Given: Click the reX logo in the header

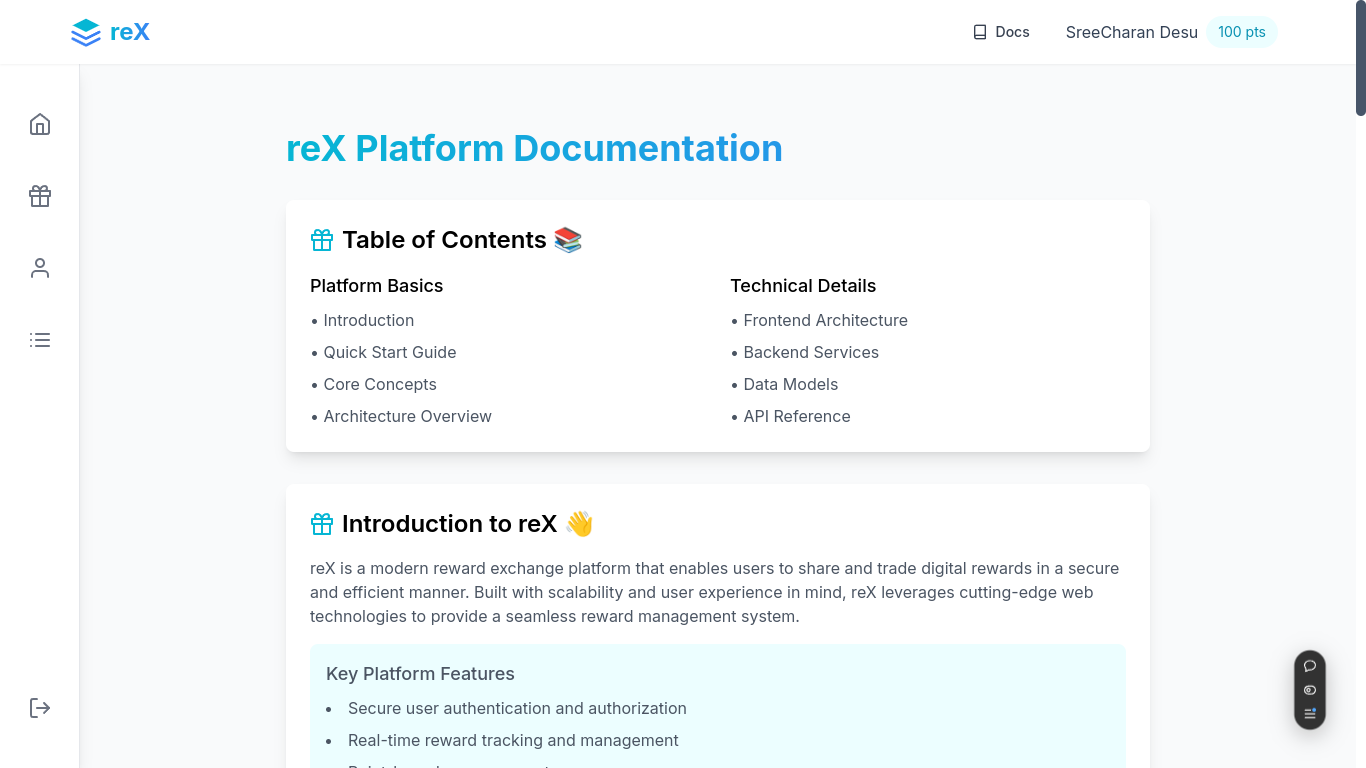Looking at the screenshot, I should pos(110,31).
